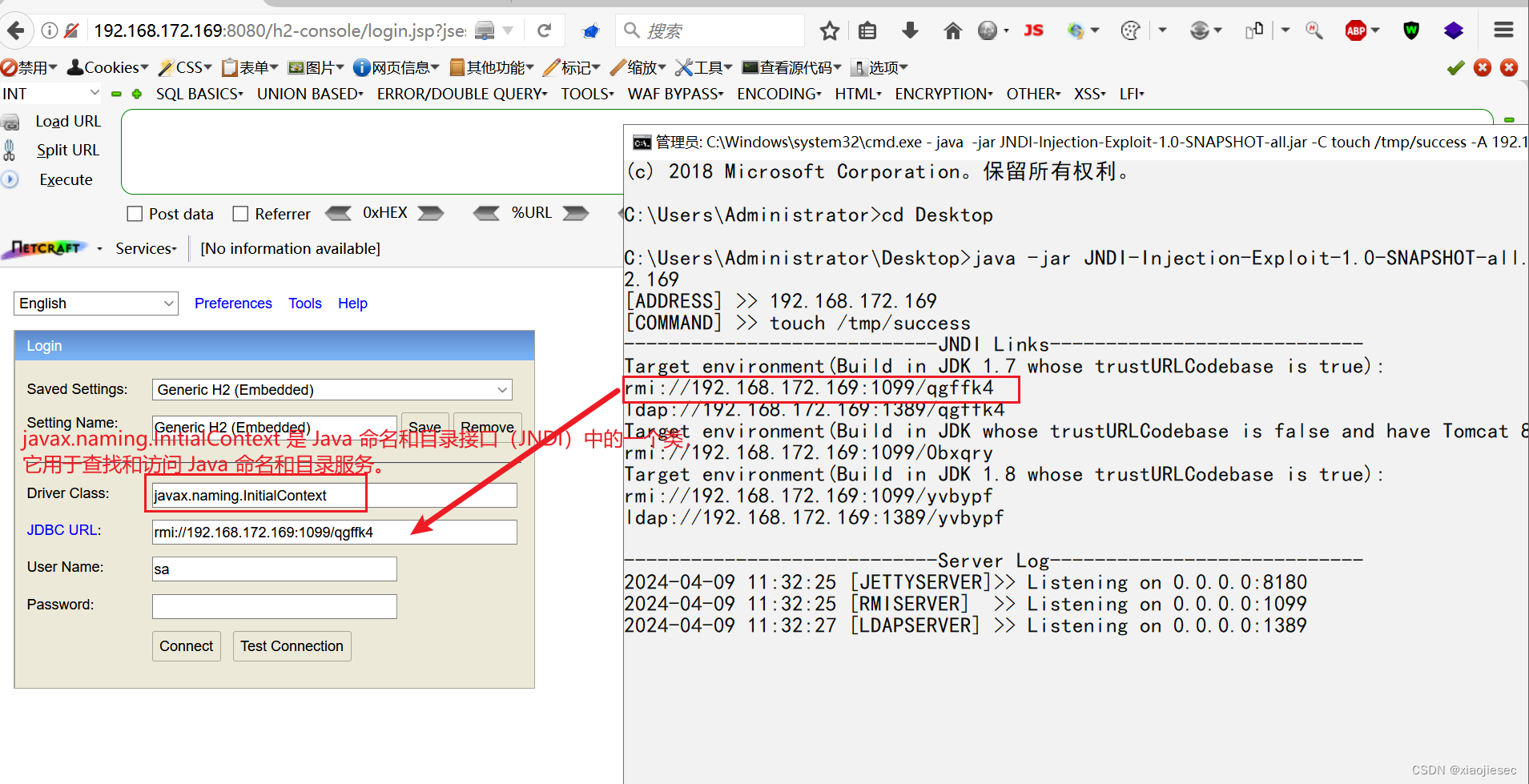Toggle JavaScript with the JS icon
Viewport: 1529px width, 784px height.
(1034, 30)
